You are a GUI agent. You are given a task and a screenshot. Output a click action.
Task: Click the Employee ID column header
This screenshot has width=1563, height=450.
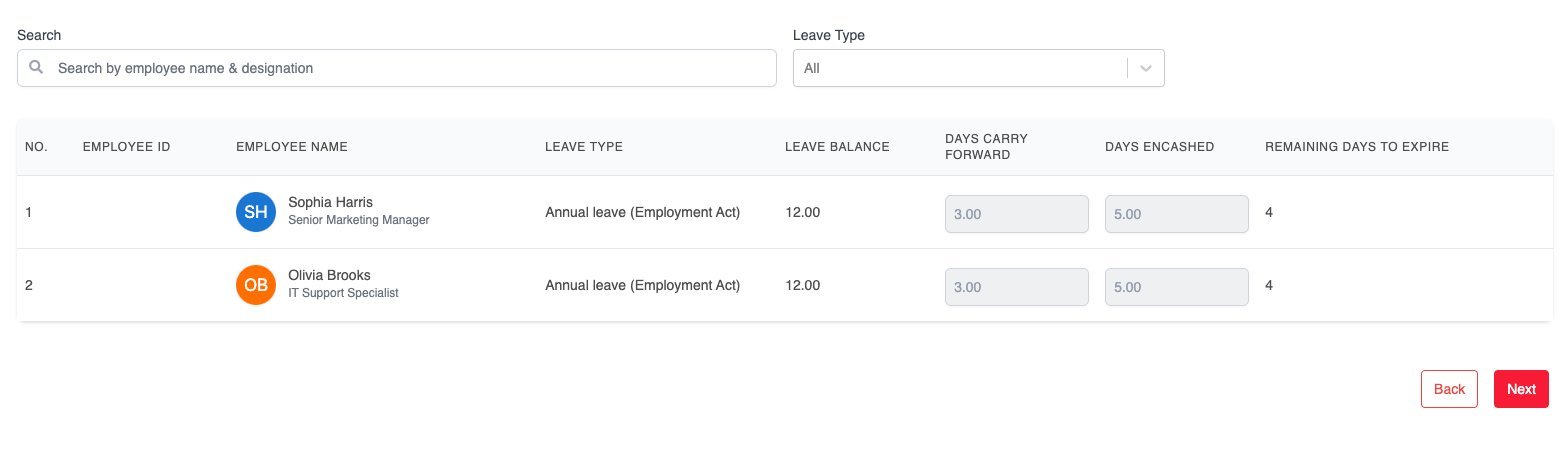126,147
